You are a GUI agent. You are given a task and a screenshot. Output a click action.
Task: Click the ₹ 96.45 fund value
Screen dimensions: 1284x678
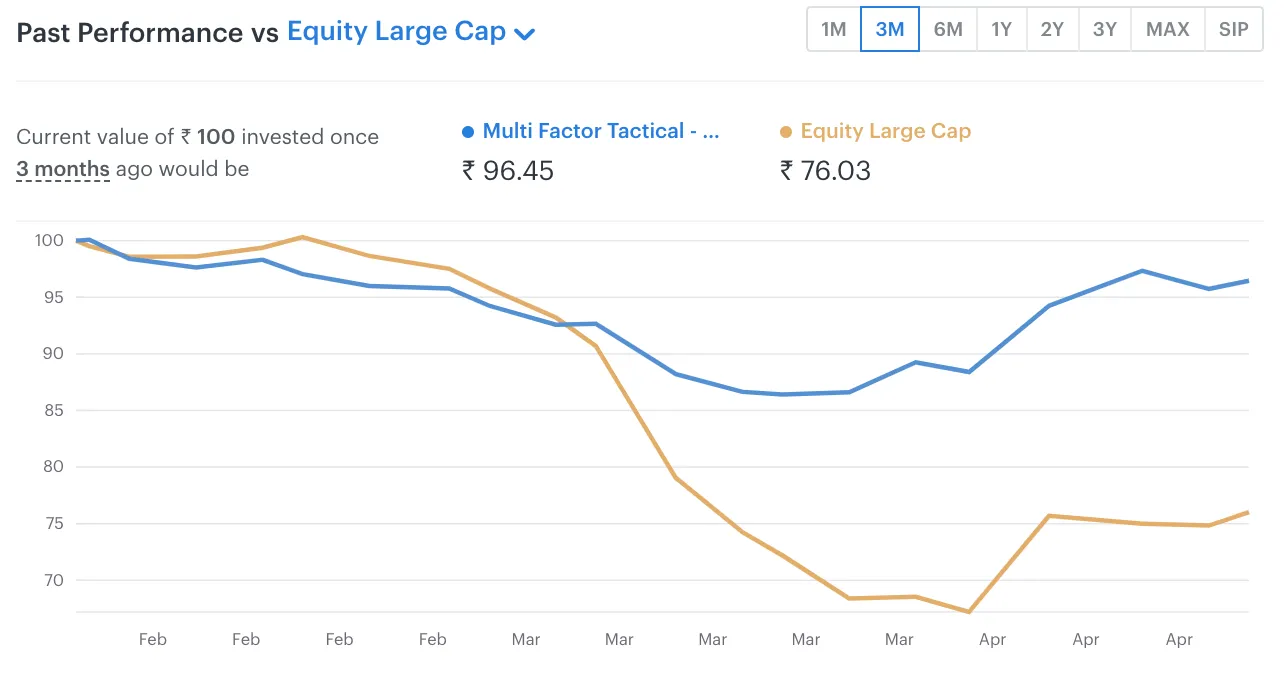coord(508,171)
